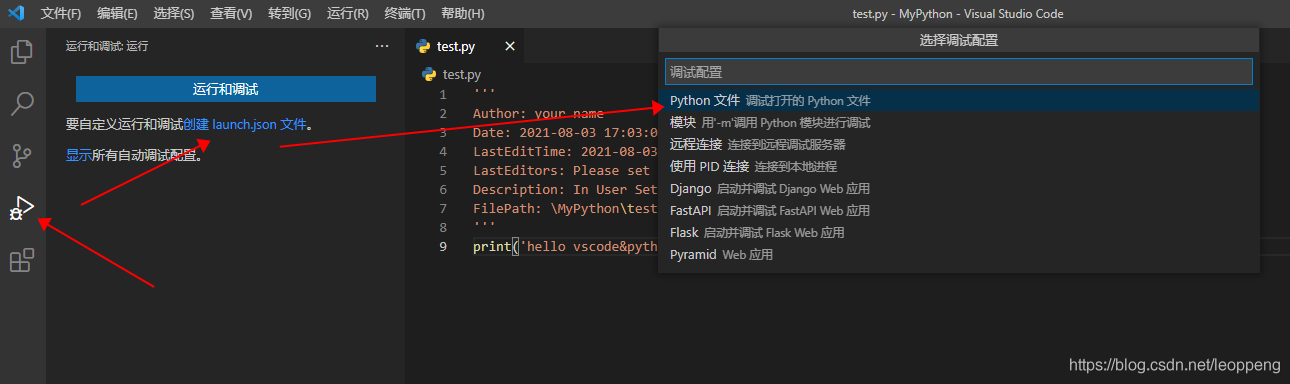Viewport: 1290px width, 384px height.
Task: Open the 创建 launch.json 文件 link
Action: pyautogui.click(x=245, y=125)
